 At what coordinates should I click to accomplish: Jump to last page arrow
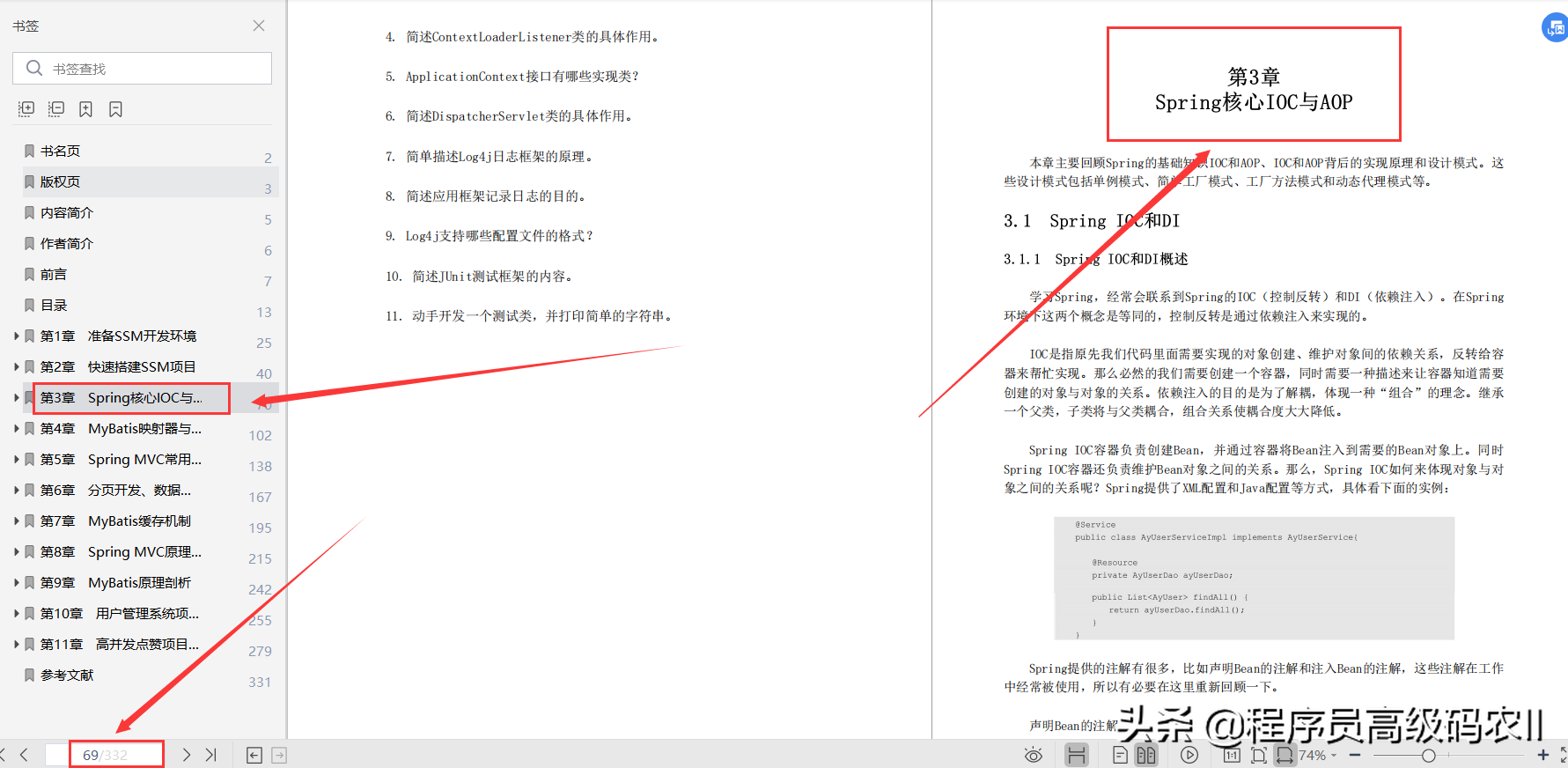[211, 755]
